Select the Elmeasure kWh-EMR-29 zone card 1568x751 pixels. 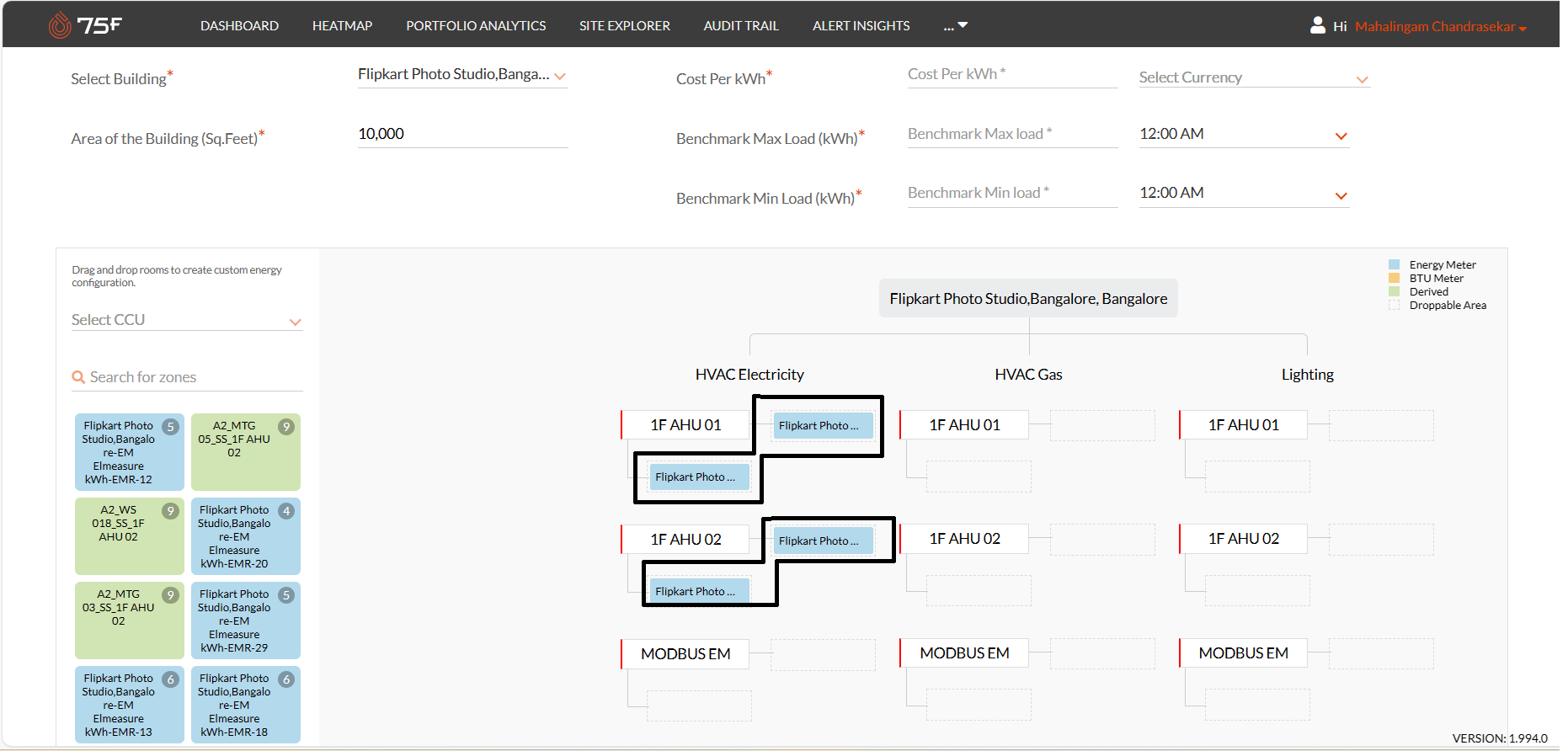click(x=245, y=621)
